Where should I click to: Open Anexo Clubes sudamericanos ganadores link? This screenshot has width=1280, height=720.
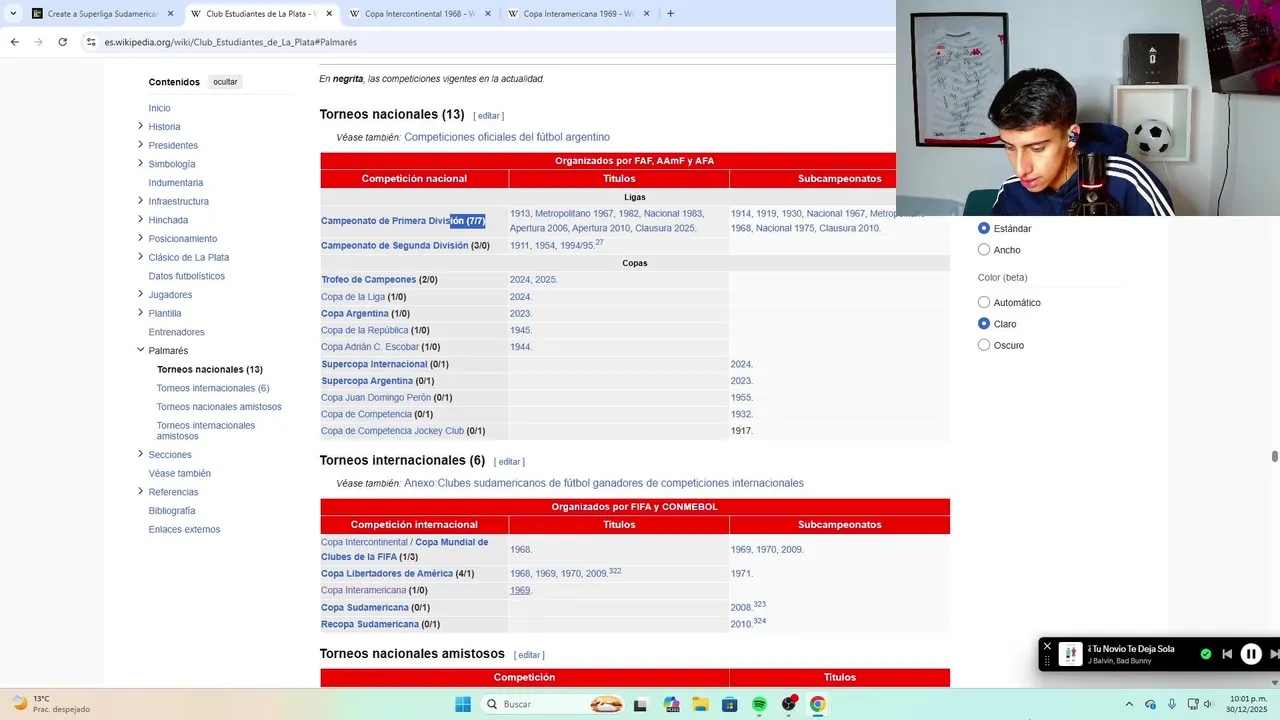tap(604, 483)
